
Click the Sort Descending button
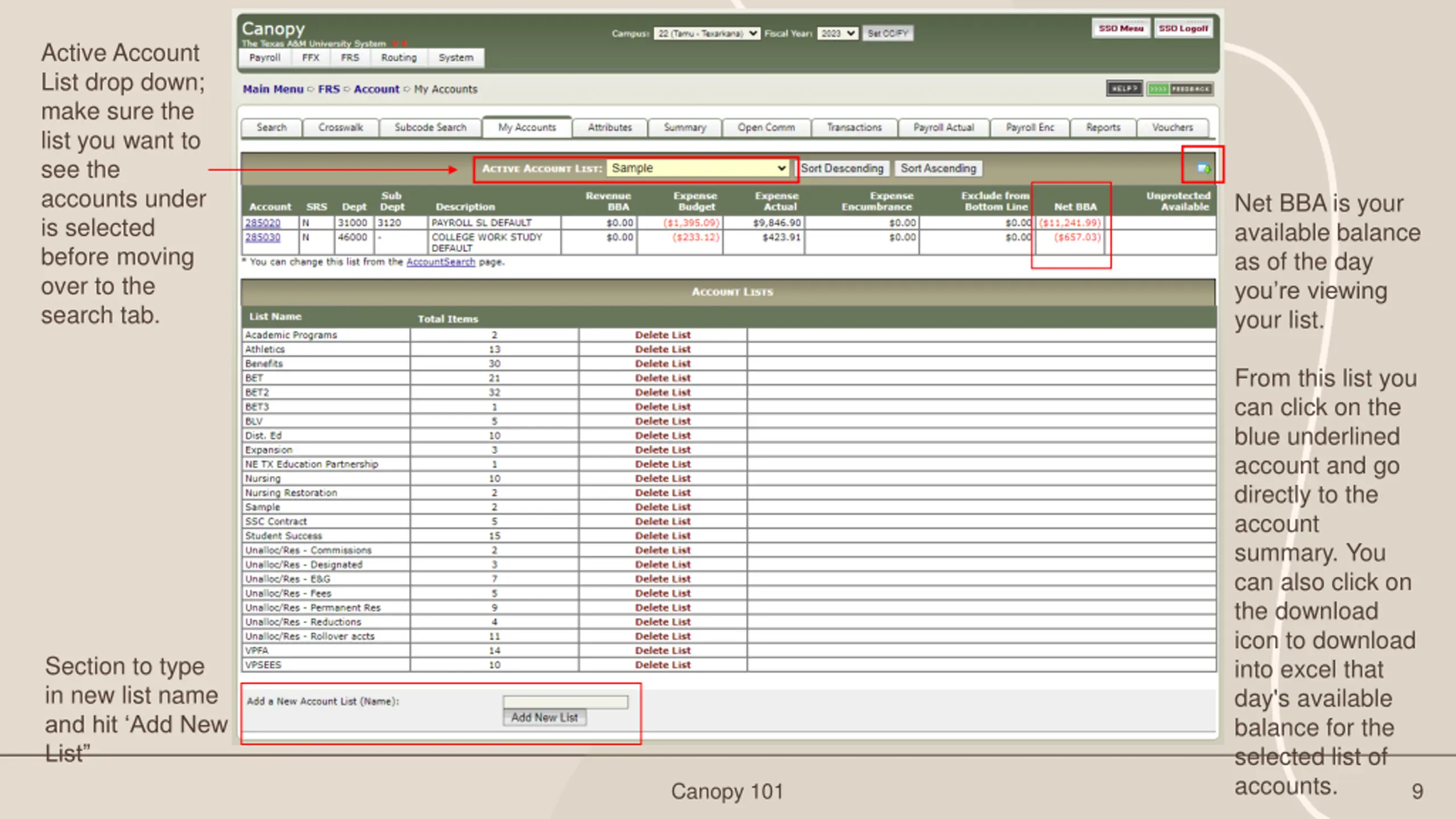pos(842,168)
